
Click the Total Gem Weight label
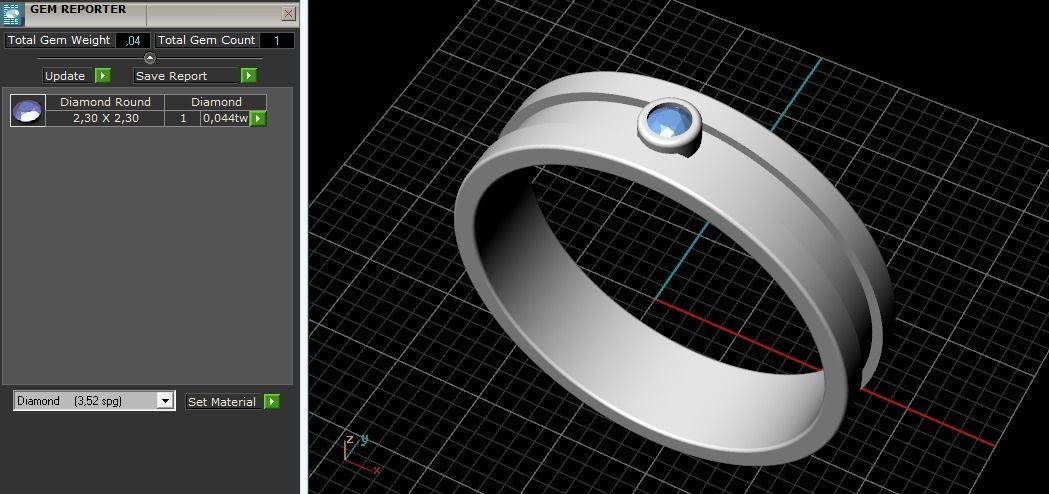click(59, 40)
